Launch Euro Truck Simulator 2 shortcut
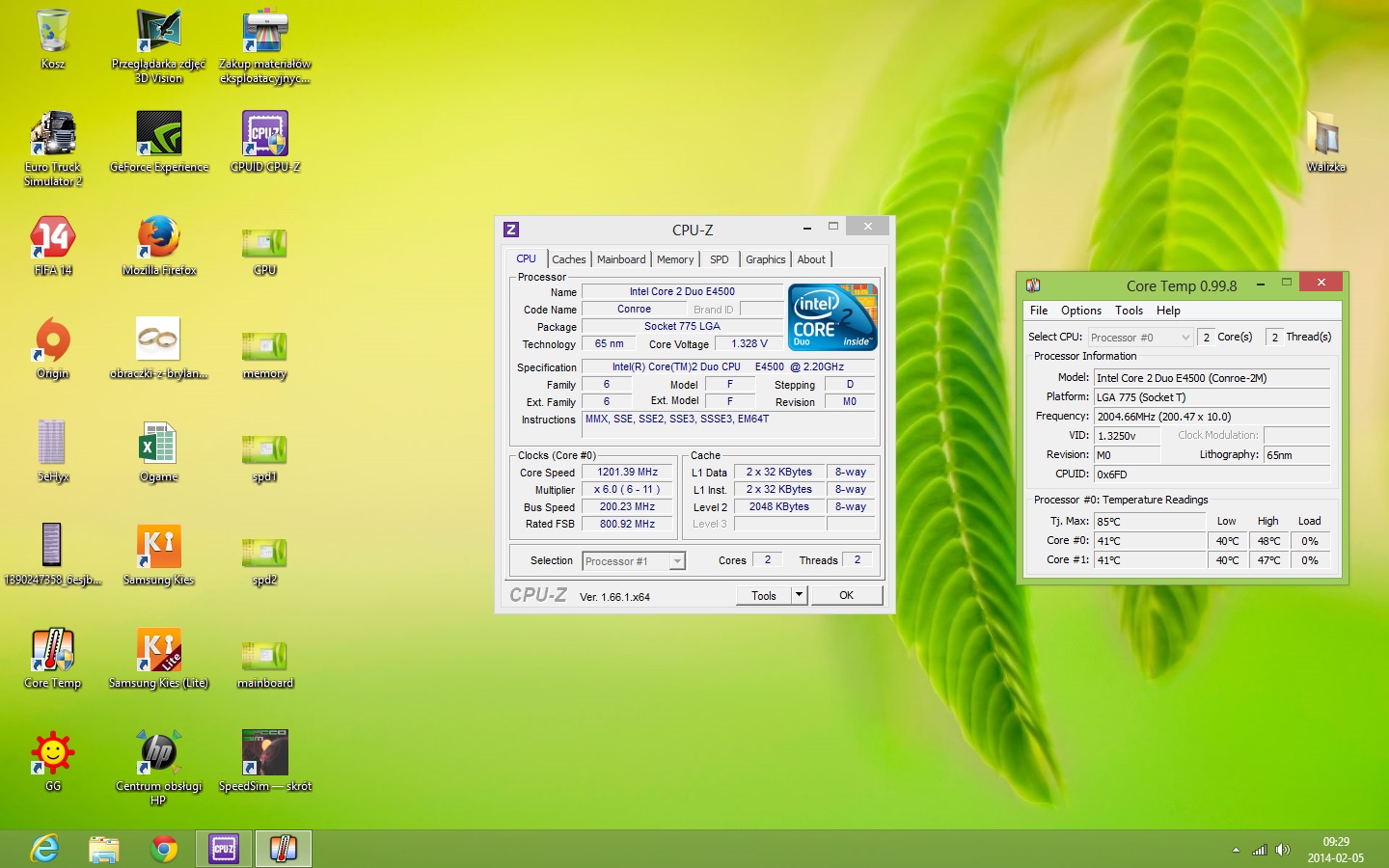The width and height of the screenshot is (1389, 868). [53, 135]
